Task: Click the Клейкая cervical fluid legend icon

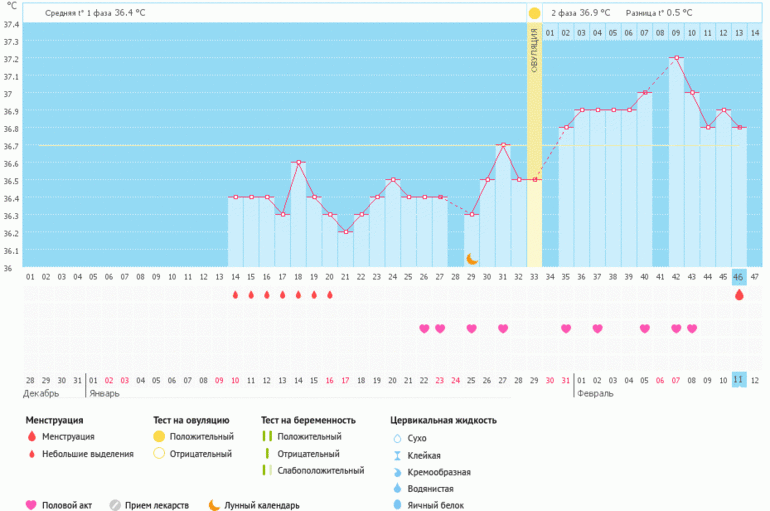Action: [x=397, y=455]
